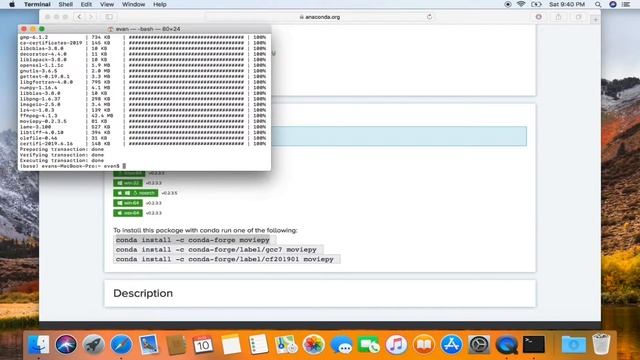Open Wi-Fi status in menu bar
Image resolution: width=640 pixels, height=360 pixels.
[521, 4]
